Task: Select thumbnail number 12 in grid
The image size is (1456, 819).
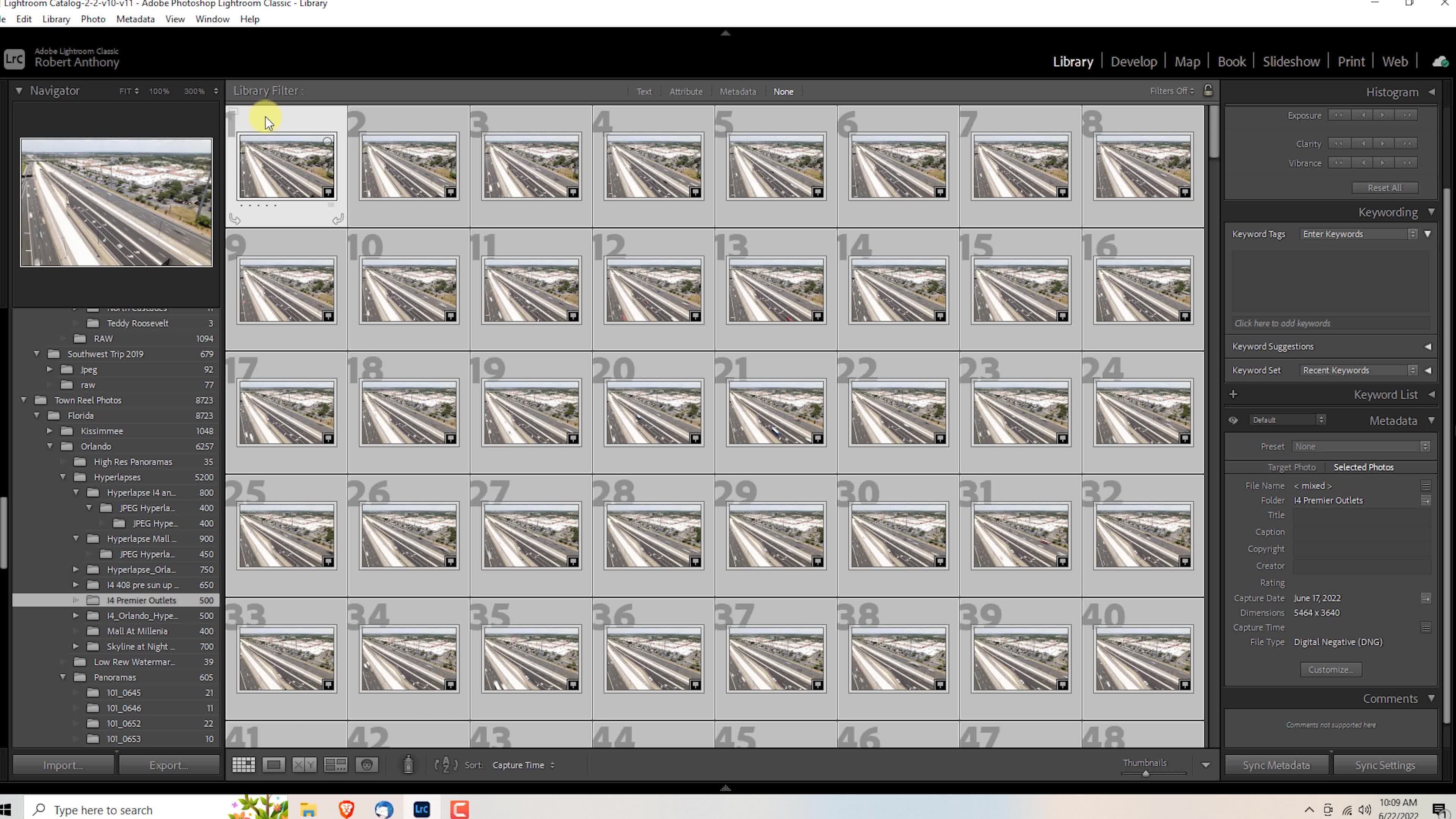Action: pos(653,290)
